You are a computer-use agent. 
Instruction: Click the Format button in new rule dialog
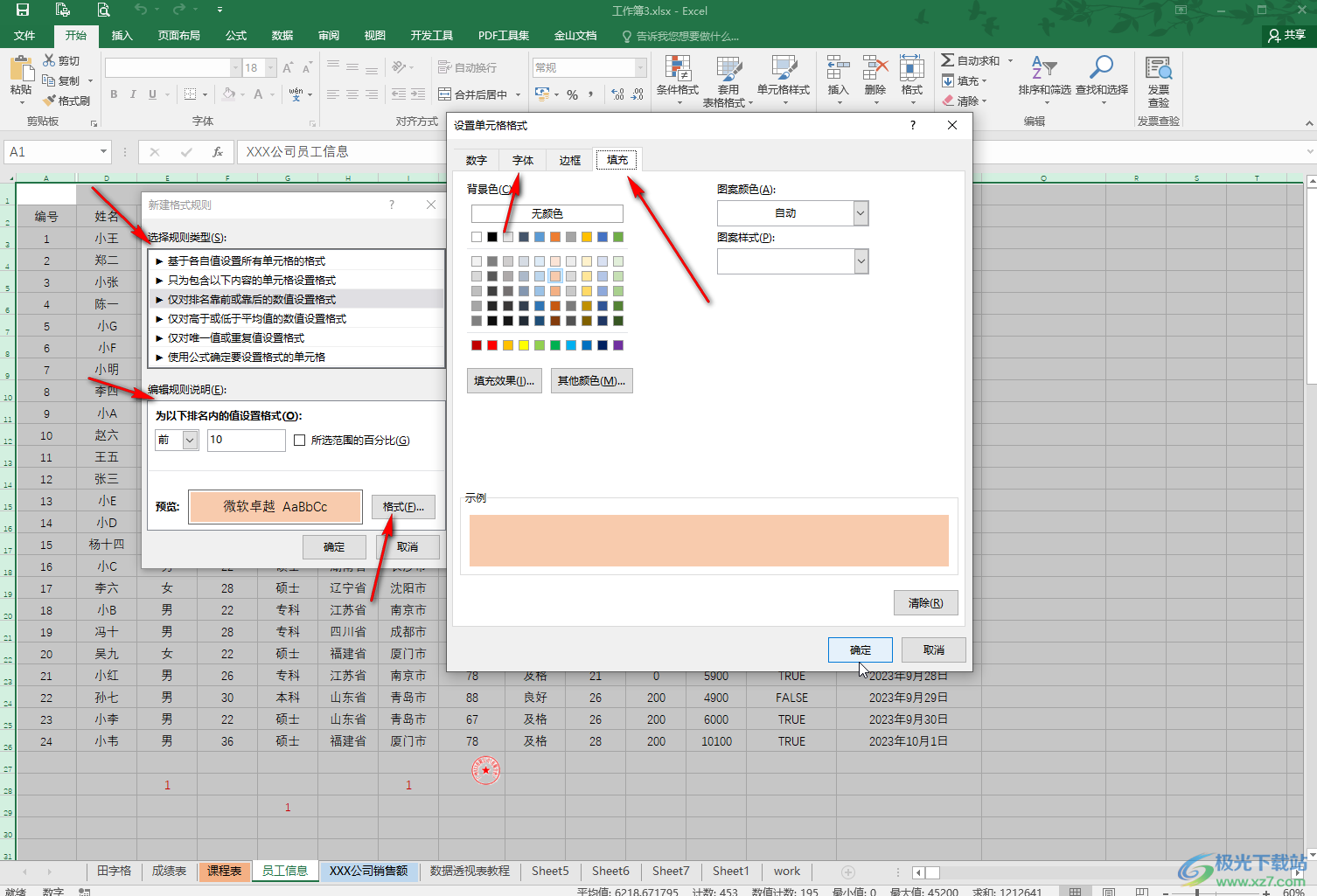point(403,507)
